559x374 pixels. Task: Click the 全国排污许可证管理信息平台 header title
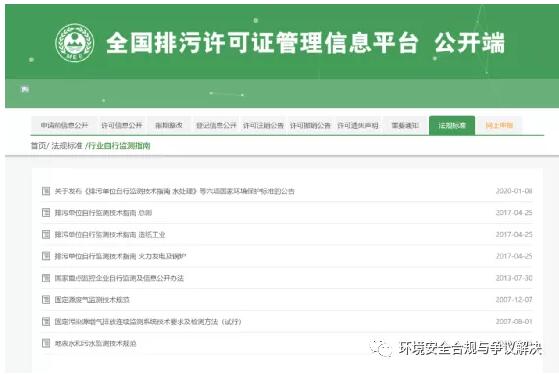click(262, 43)
